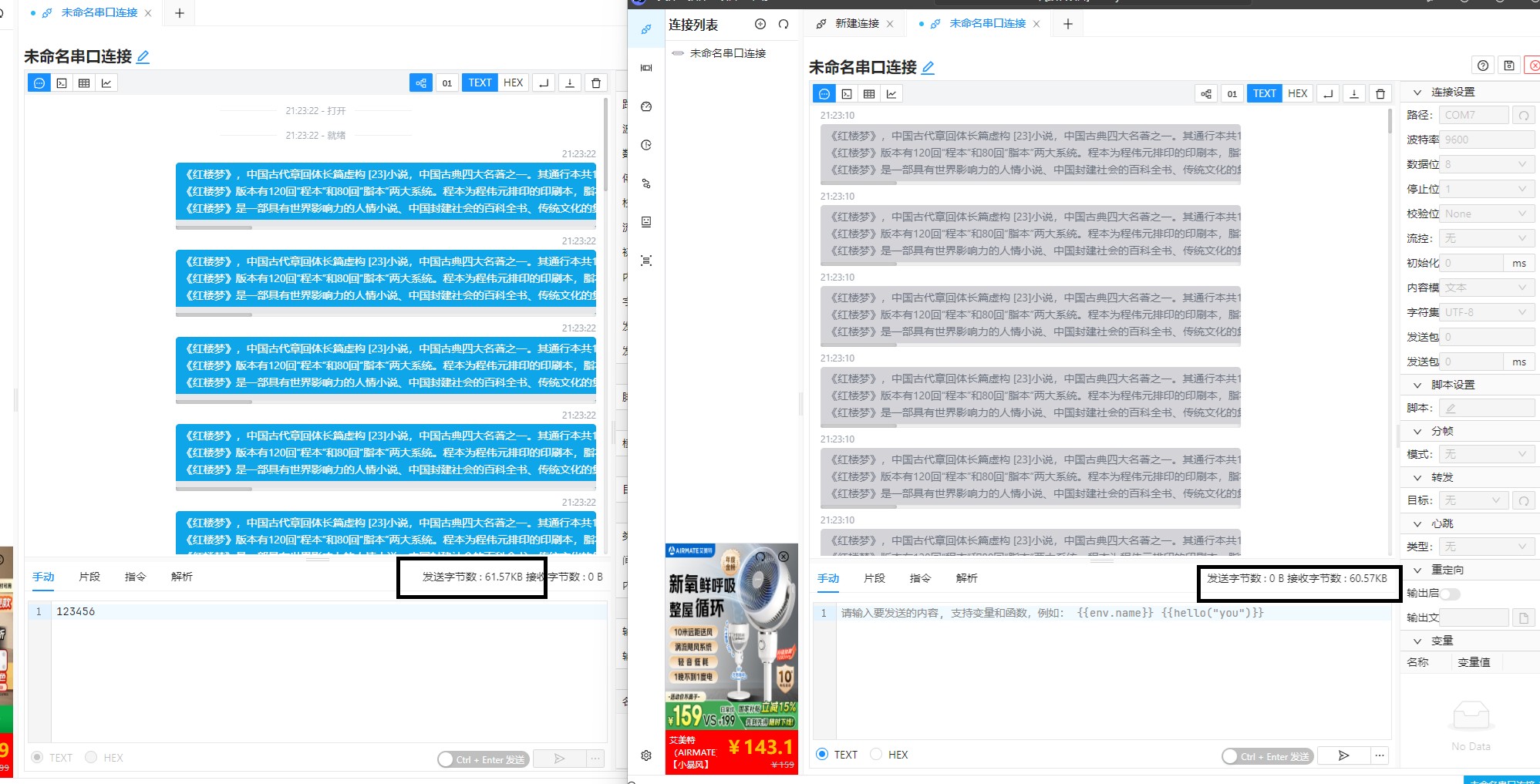
Task: Open the 分帧 模式 dropdown
Action: point(1487,454)
